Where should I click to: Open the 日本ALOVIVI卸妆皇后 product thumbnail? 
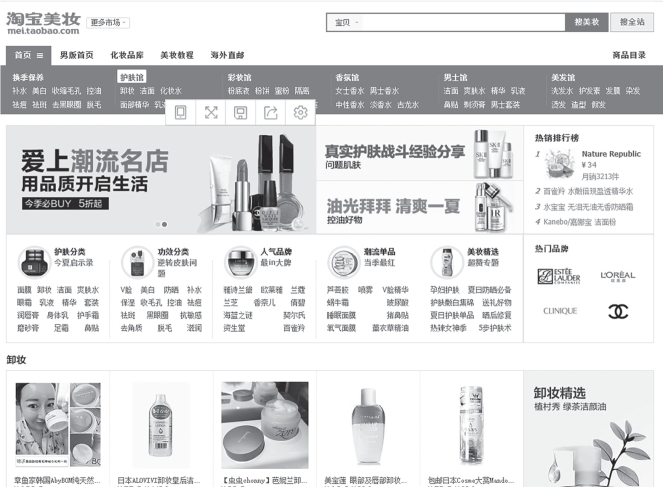click(161, 425)
